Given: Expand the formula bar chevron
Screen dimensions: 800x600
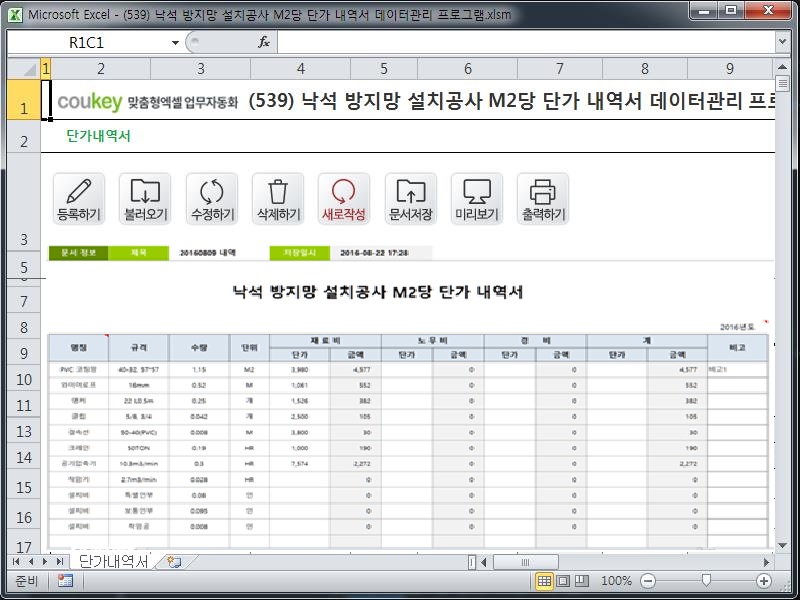Looking at the screenshot, I should click(782, 42).
